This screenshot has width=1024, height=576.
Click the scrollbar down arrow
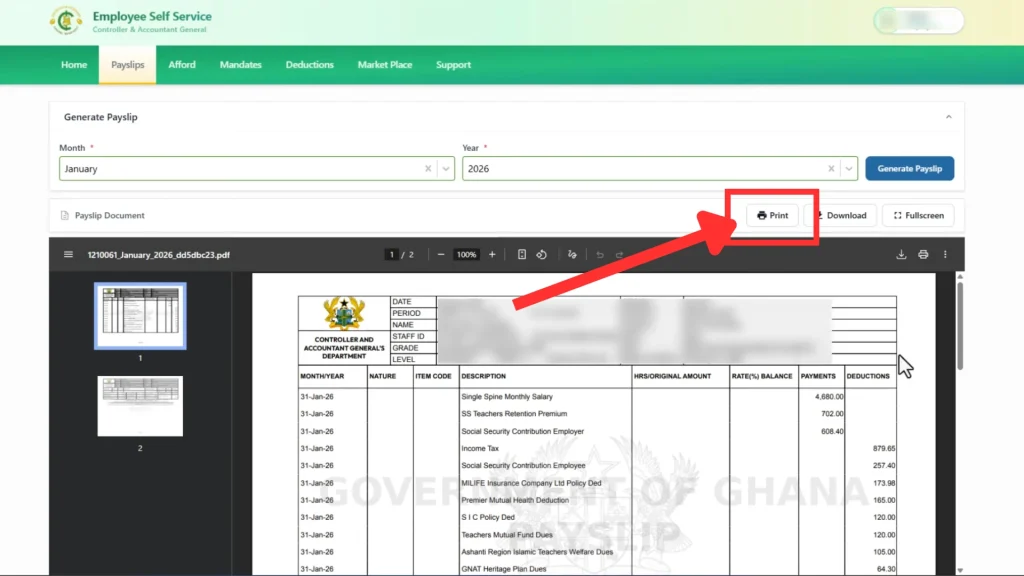960,570
